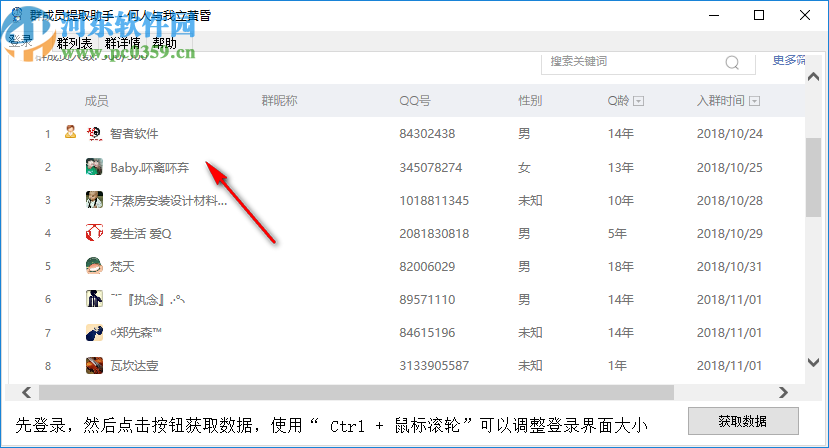The height and width of the screenshot is (448, 829).
Task: Click the 群昵称 column header
Action: (280, 100)
